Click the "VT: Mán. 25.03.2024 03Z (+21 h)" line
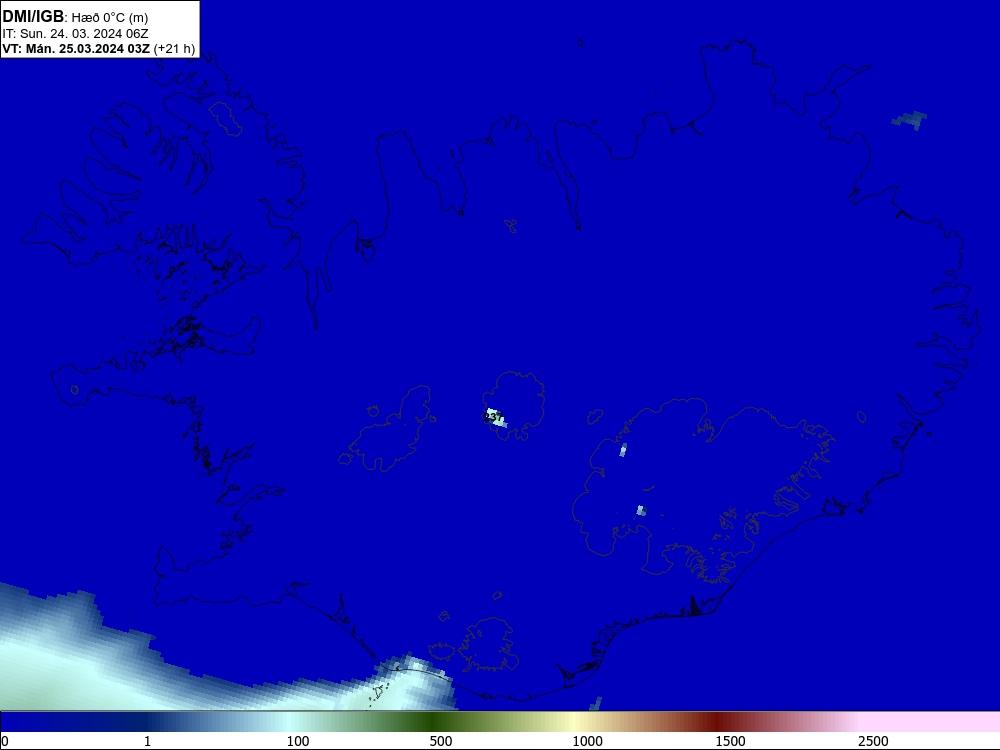Screen dimensions: 1000x750 pos(99,49)
